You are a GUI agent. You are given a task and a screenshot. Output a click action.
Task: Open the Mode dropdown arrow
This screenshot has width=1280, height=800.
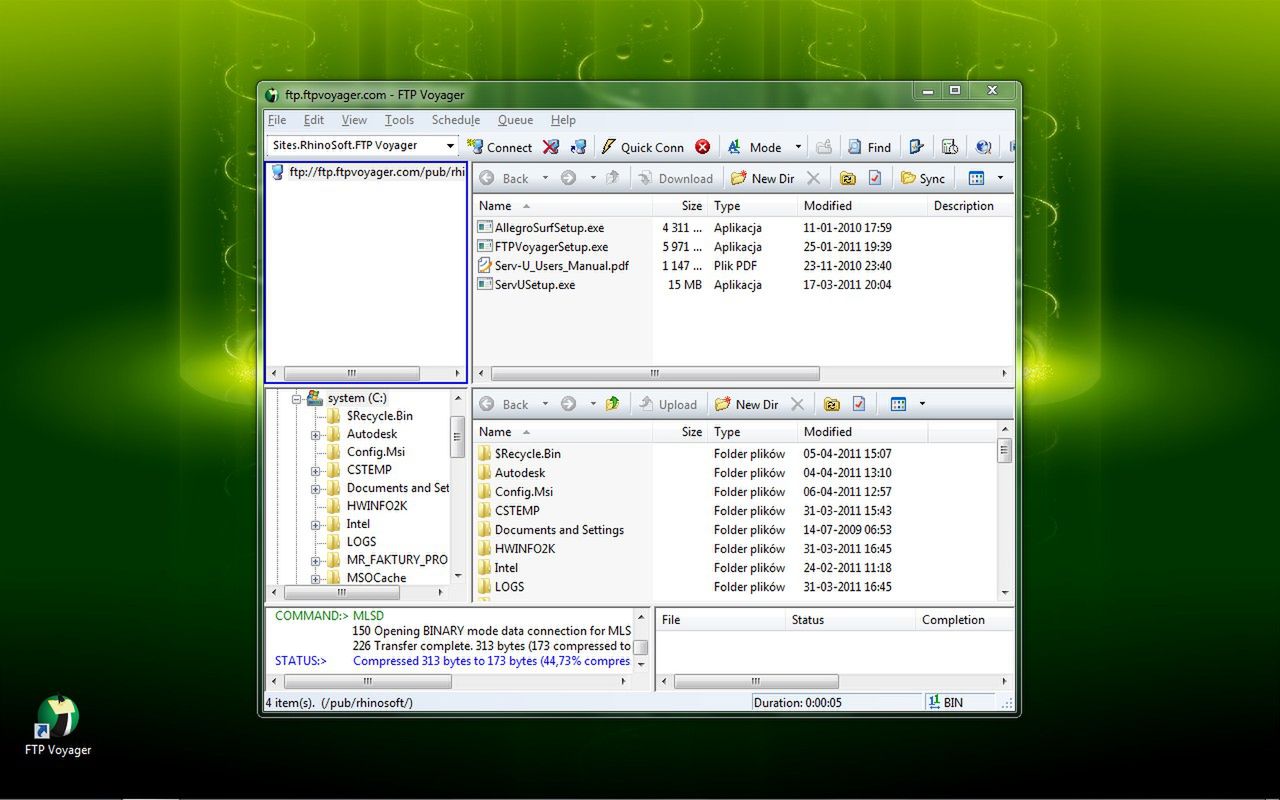click(x=798, y=147)
